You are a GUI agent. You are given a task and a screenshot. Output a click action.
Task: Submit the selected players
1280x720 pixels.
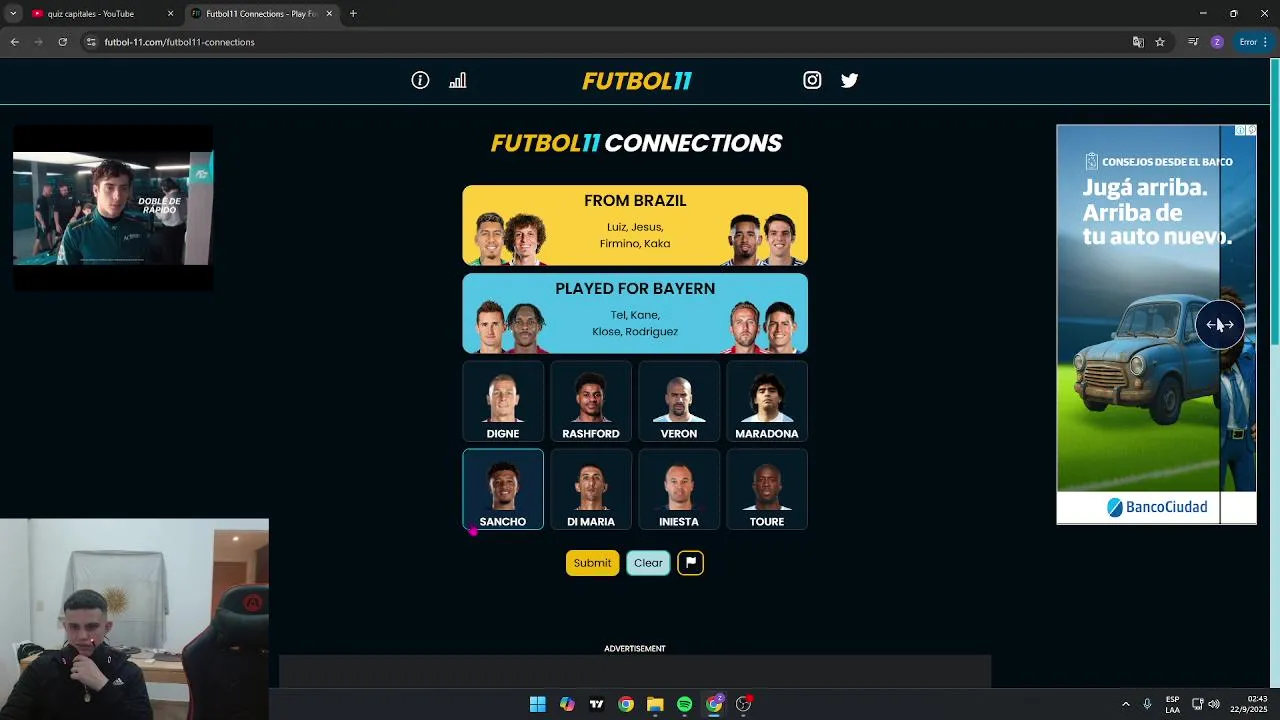point(592,563)
